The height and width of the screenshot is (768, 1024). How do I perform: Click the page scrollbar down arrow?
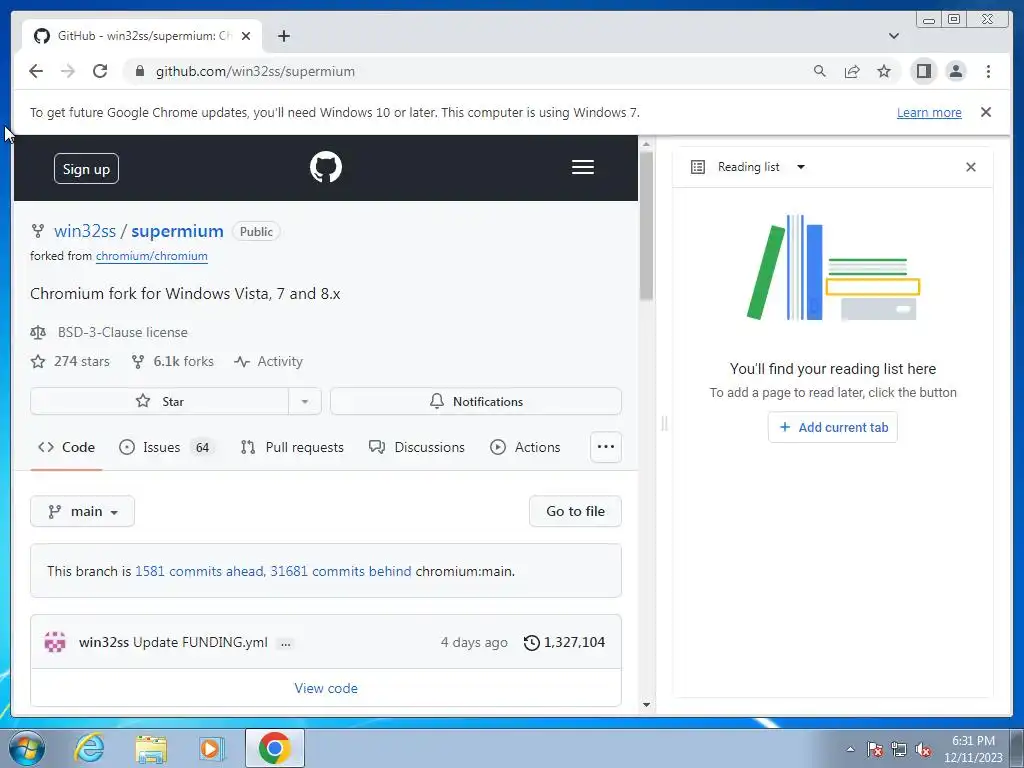point(647,705)
